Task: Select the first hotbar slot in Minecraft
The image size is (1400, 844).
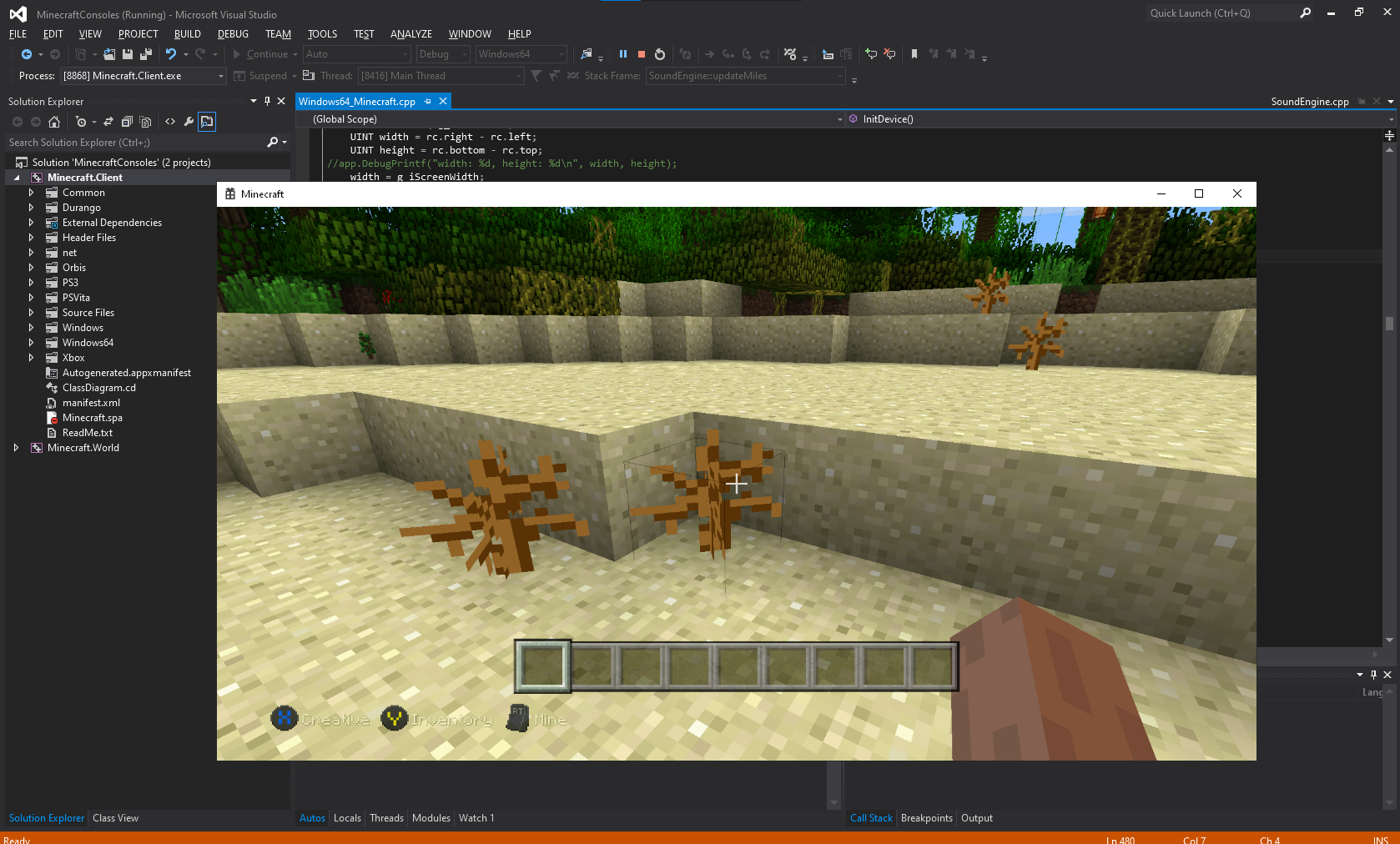Action: (x=542, y=666)
